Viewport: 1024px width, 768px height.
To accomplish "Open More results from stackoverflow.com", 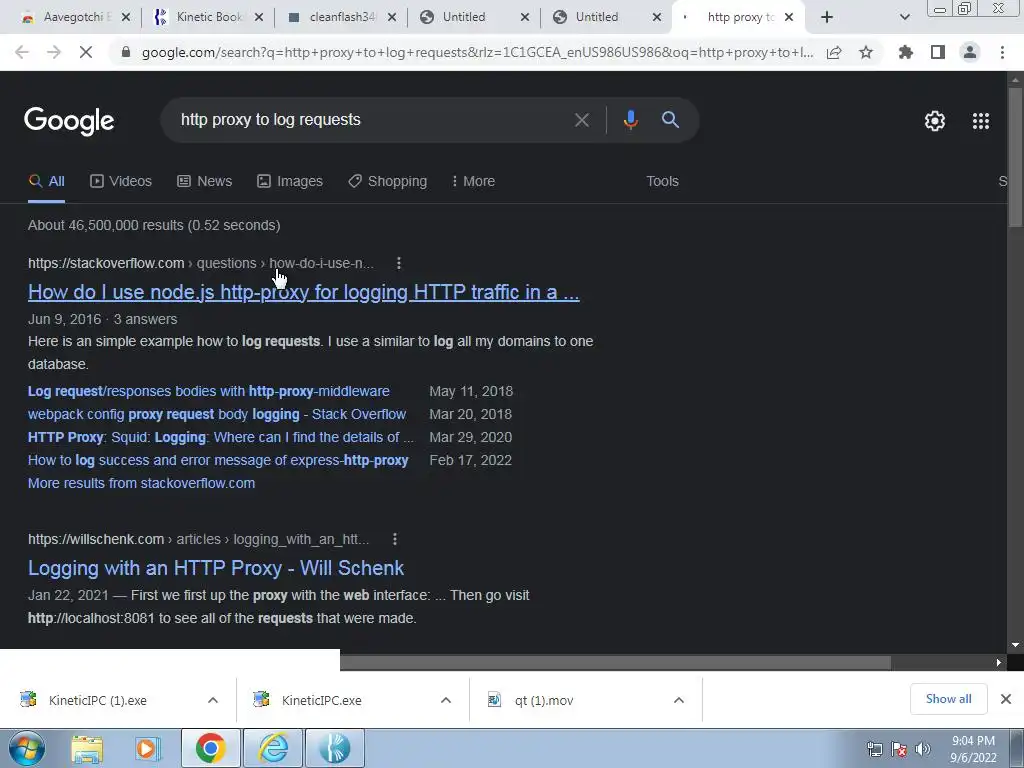I will point(141,483).
